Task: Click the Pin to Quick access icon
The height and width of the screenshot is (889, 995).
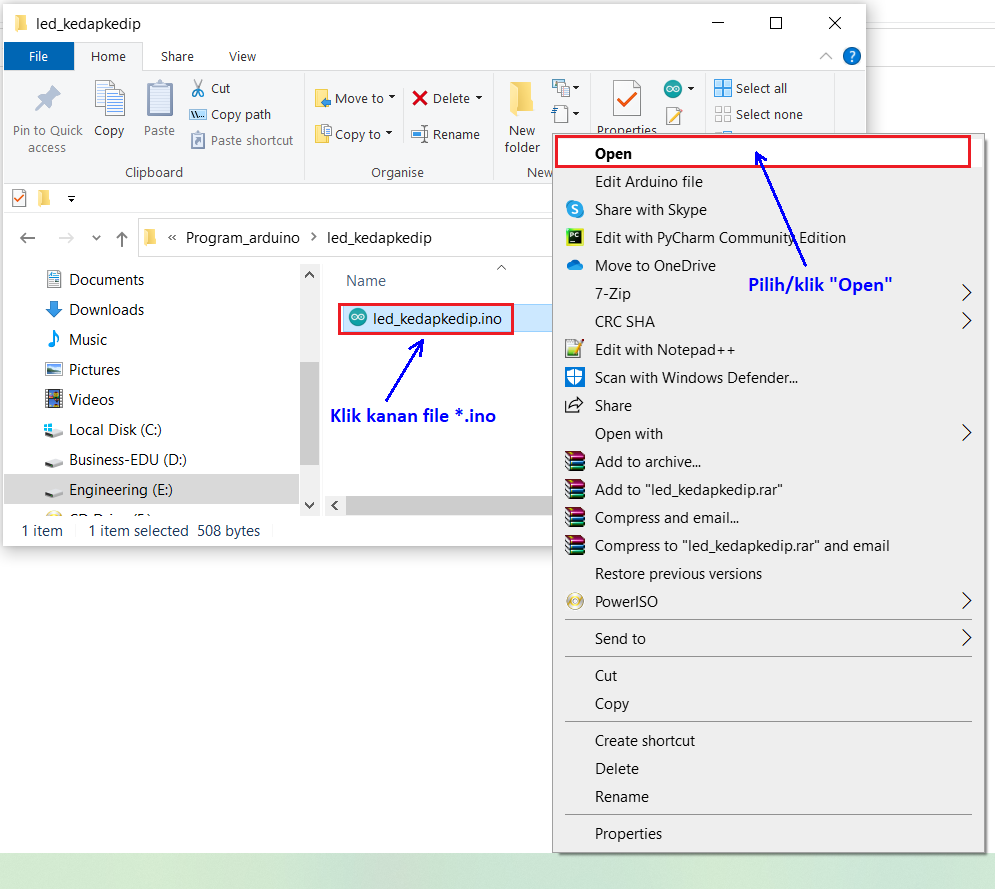Action: point(47,100)
